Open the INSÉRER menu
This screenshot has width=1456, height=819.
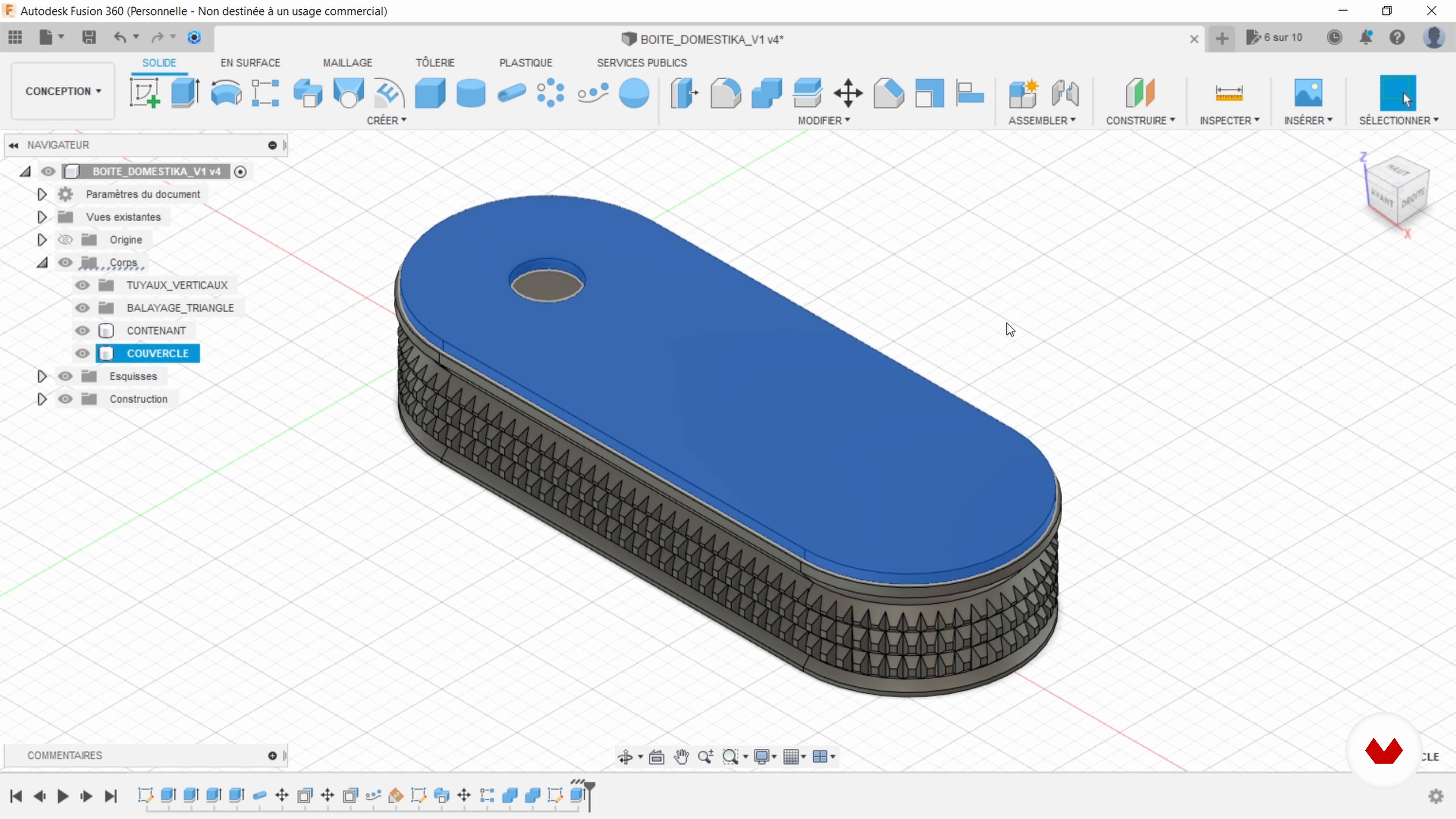pos(1308,121)
